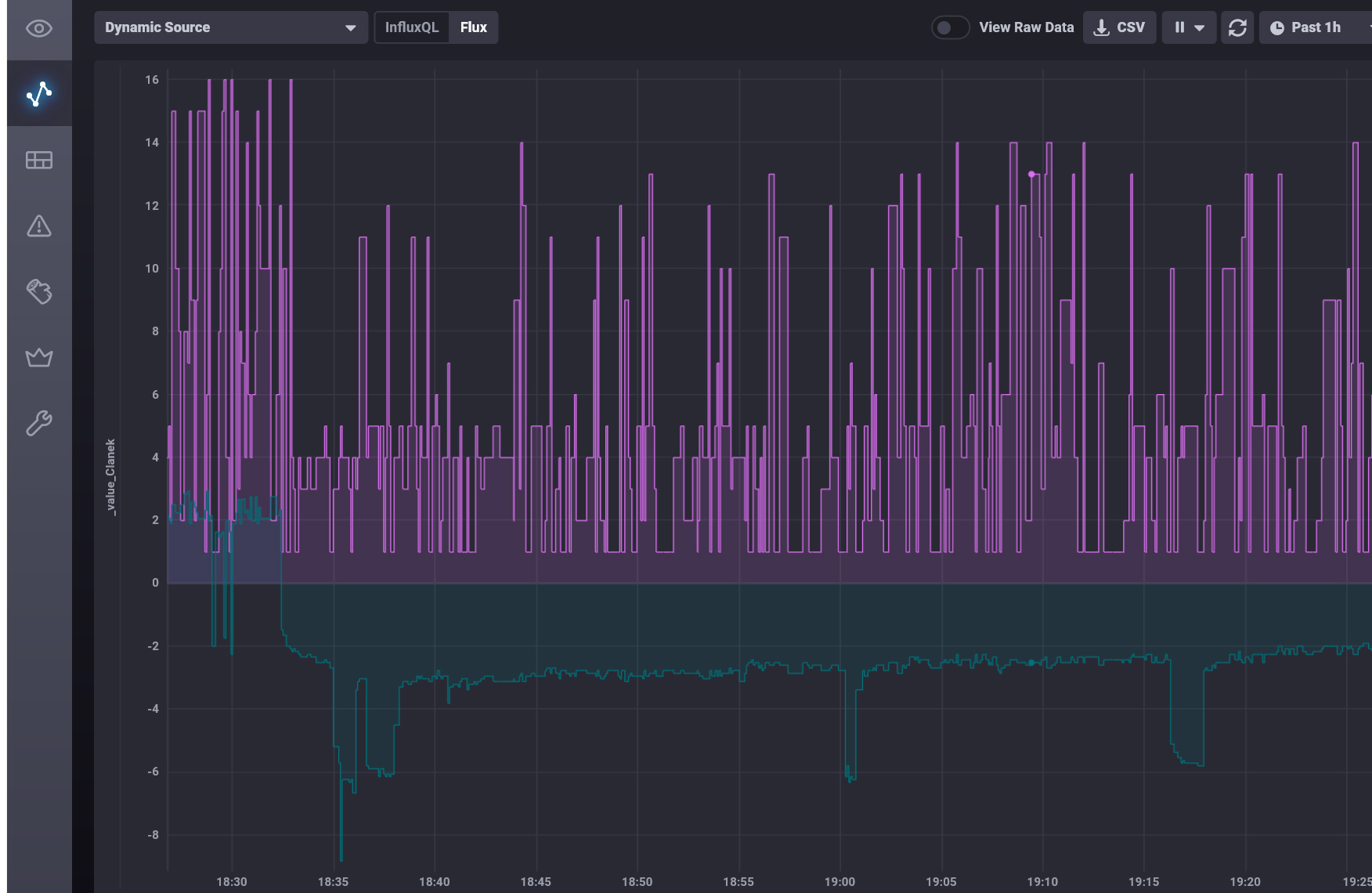
Task: Click the refresh arrows icon button
Action: point(1237,27)
